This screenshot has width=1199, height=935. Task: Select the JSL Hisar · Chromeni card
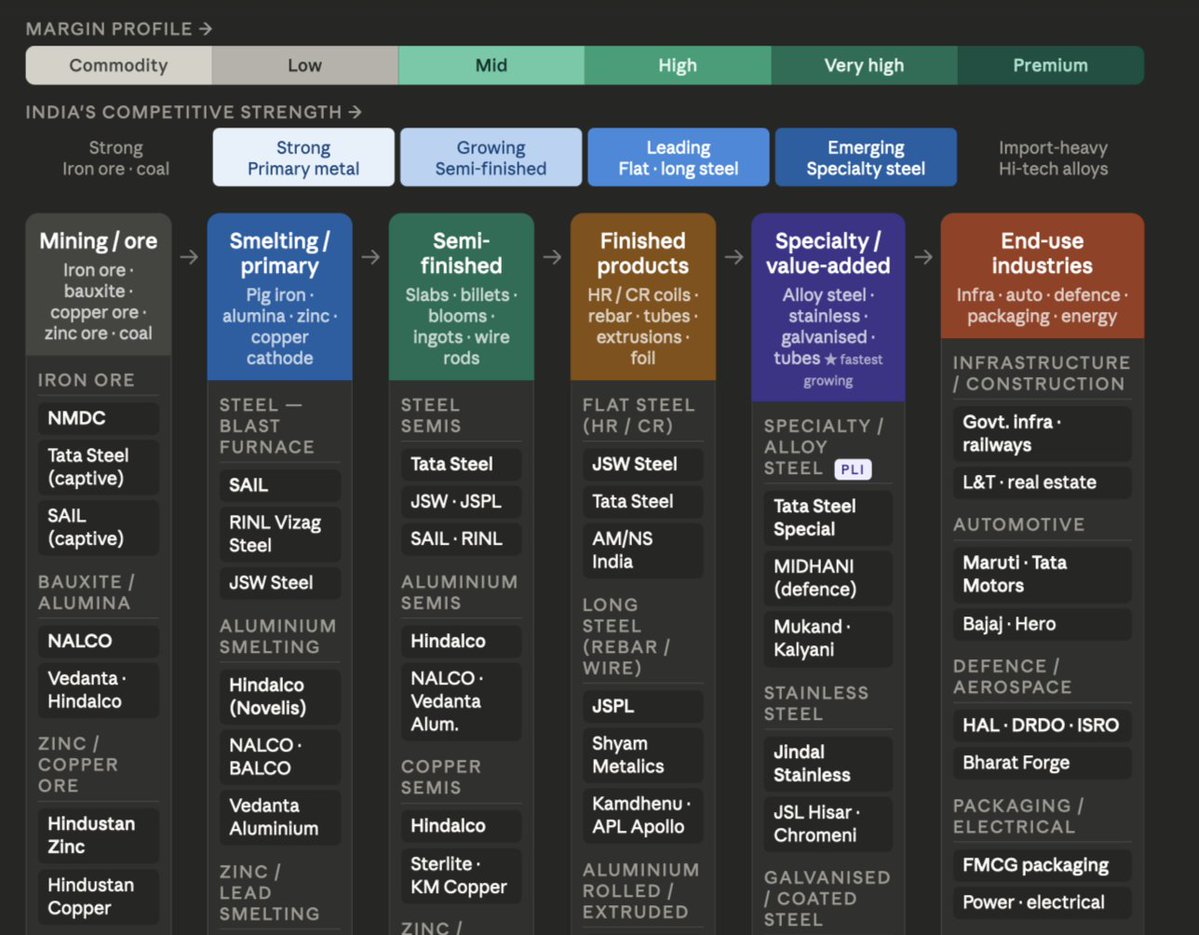coord(828,825)
